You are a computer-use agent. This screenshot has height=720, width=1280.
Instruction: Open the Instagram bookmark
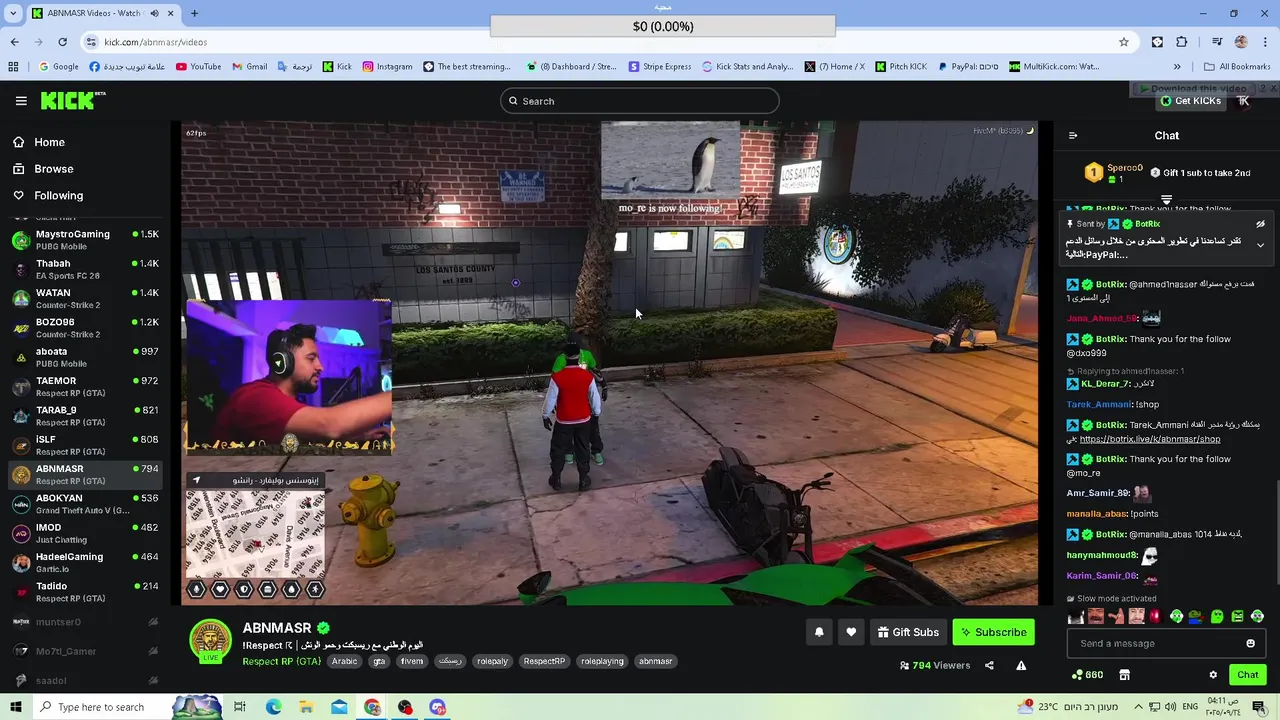[x=387, y=67]
